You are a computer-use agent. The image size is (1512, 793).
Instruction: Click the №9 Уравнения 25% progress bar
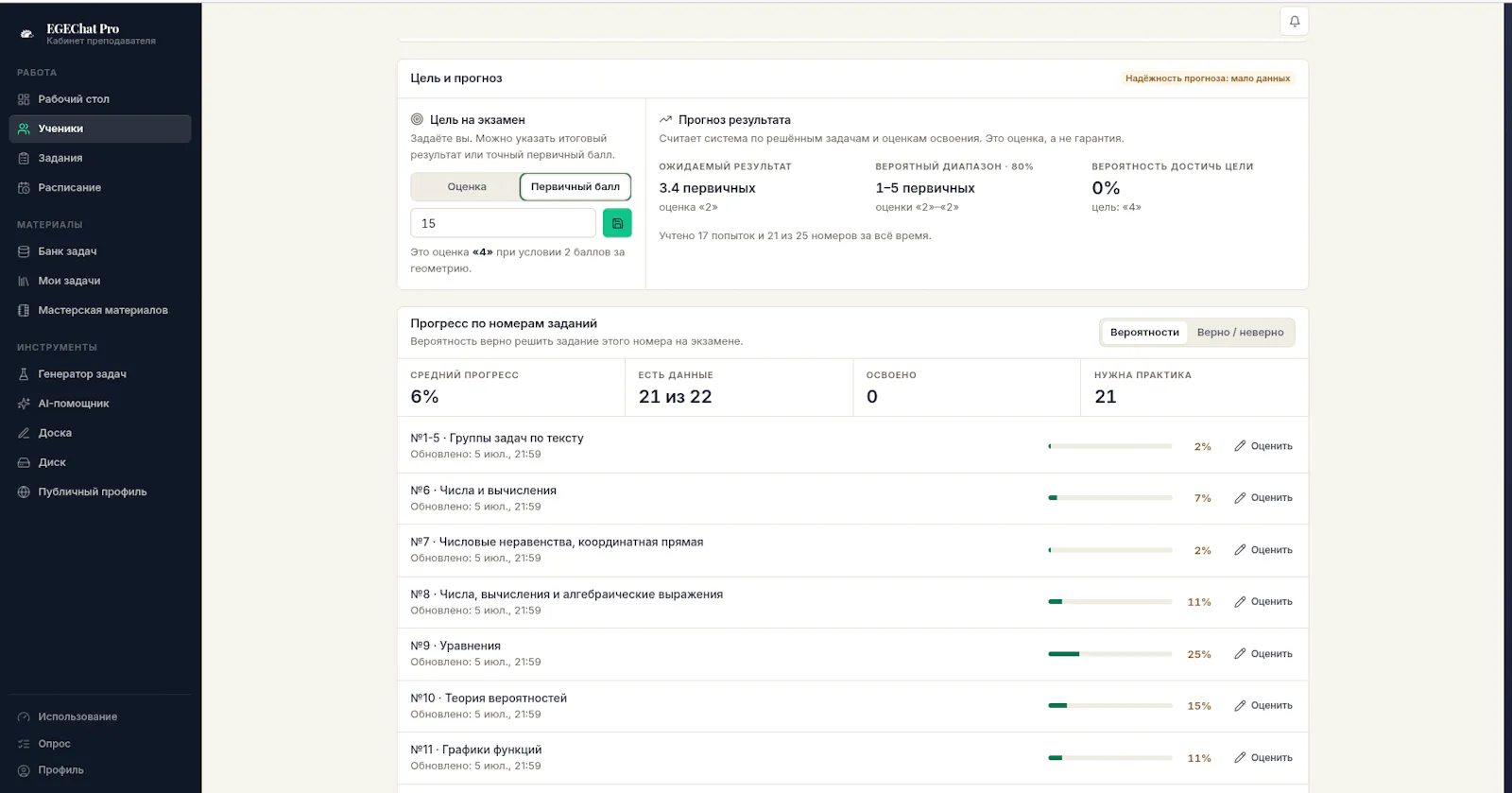pos(1110,654)
